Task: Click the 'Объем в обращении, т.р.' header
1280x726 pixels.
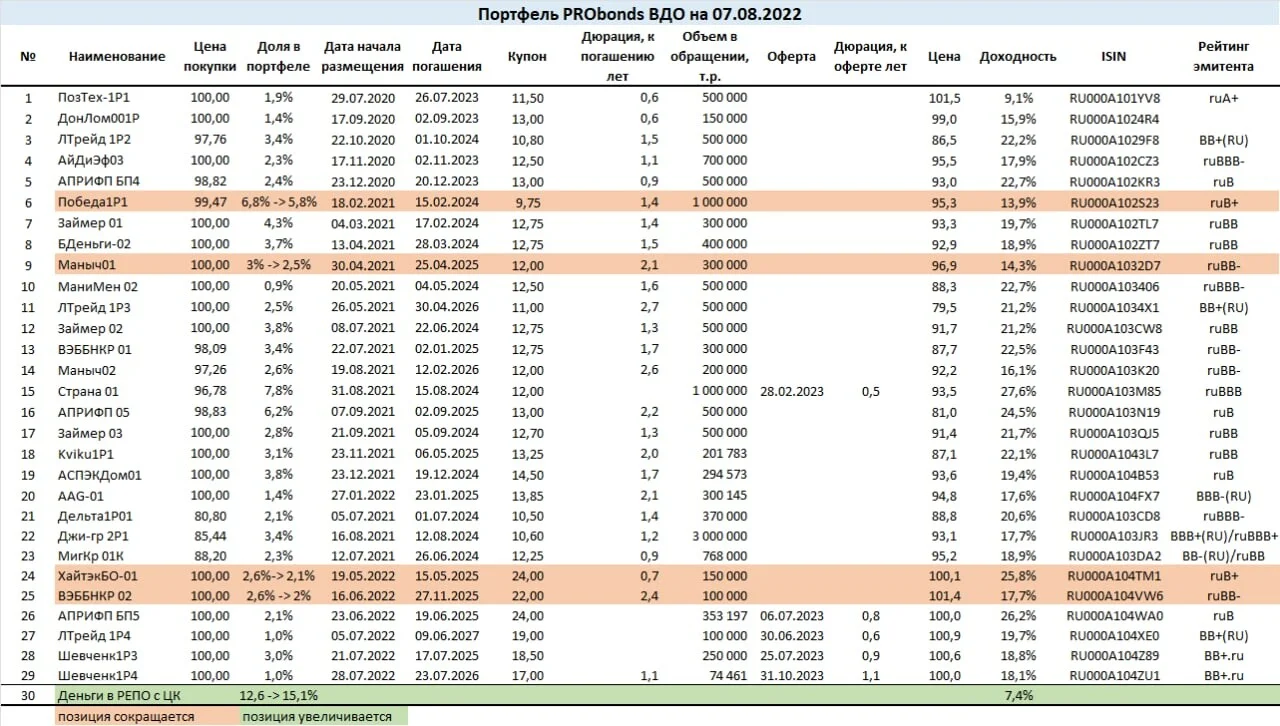Action: [708, 57]
